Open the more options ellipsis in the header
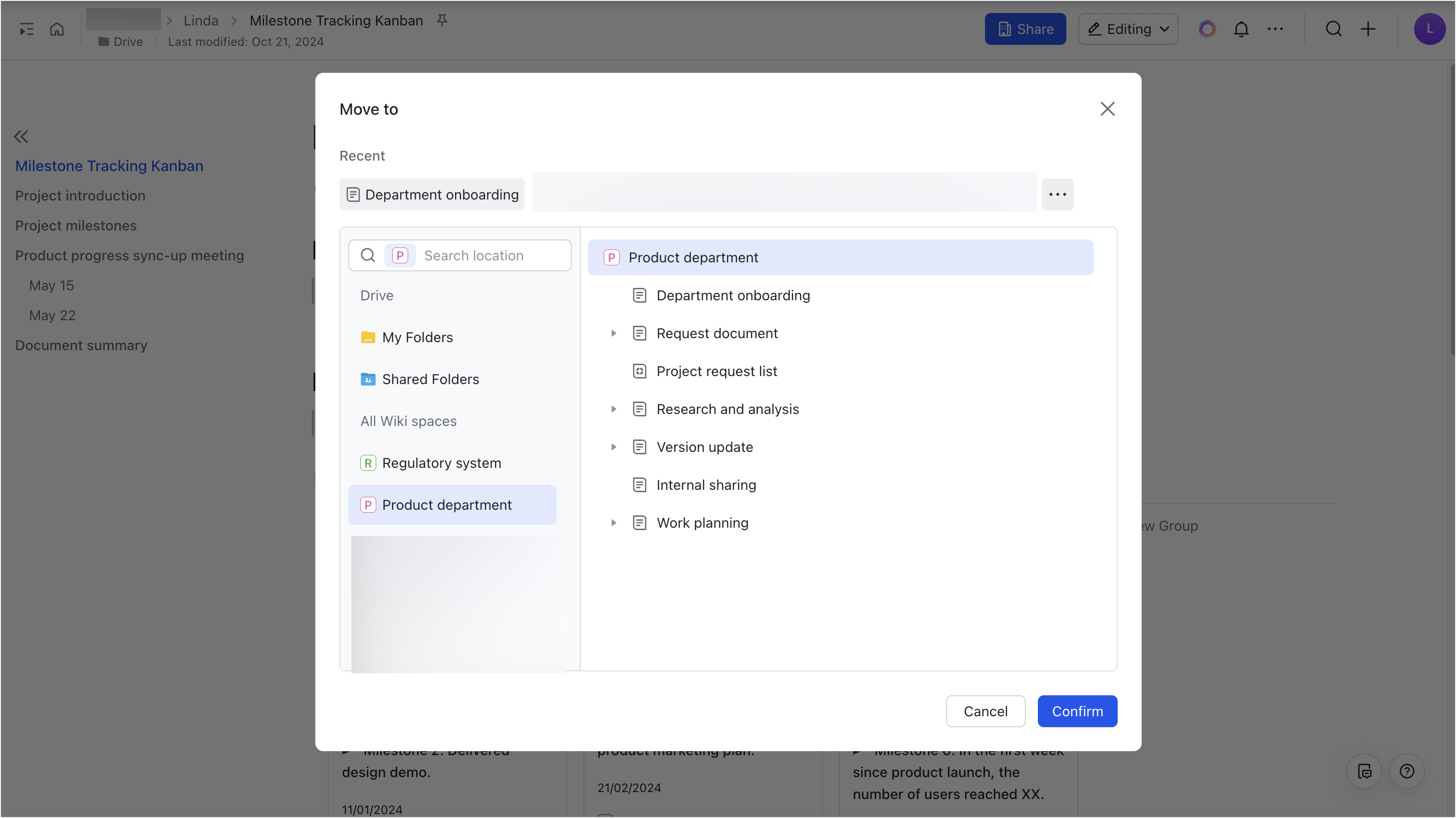 tap(1275, 29)
